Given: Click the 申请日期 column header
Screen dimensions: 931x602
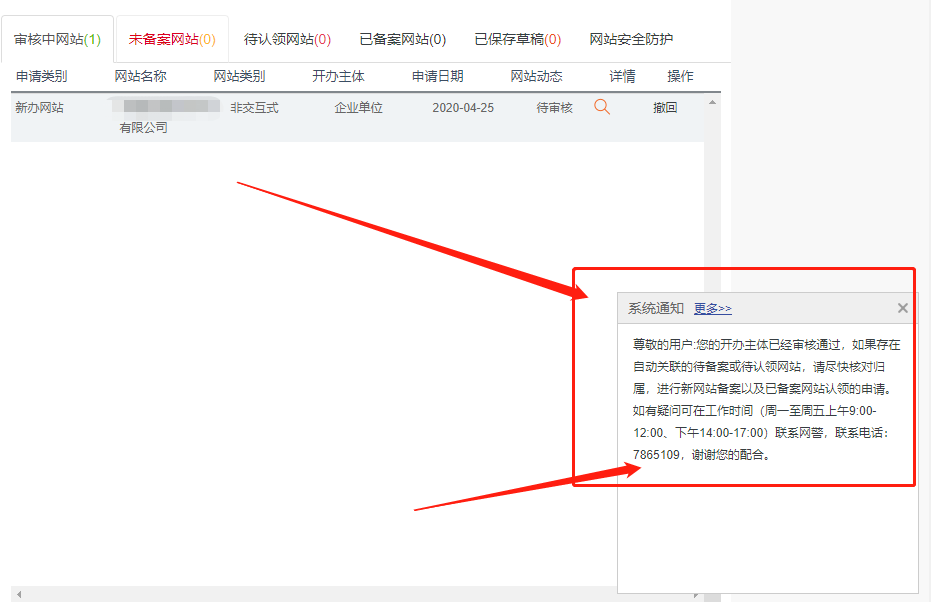Looking at the screenshot, I should (437, 76).
